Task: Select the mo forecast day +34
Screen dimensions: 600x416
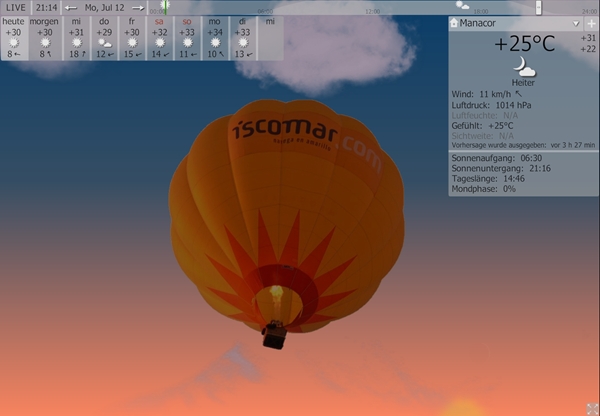Action: [215, 38]
